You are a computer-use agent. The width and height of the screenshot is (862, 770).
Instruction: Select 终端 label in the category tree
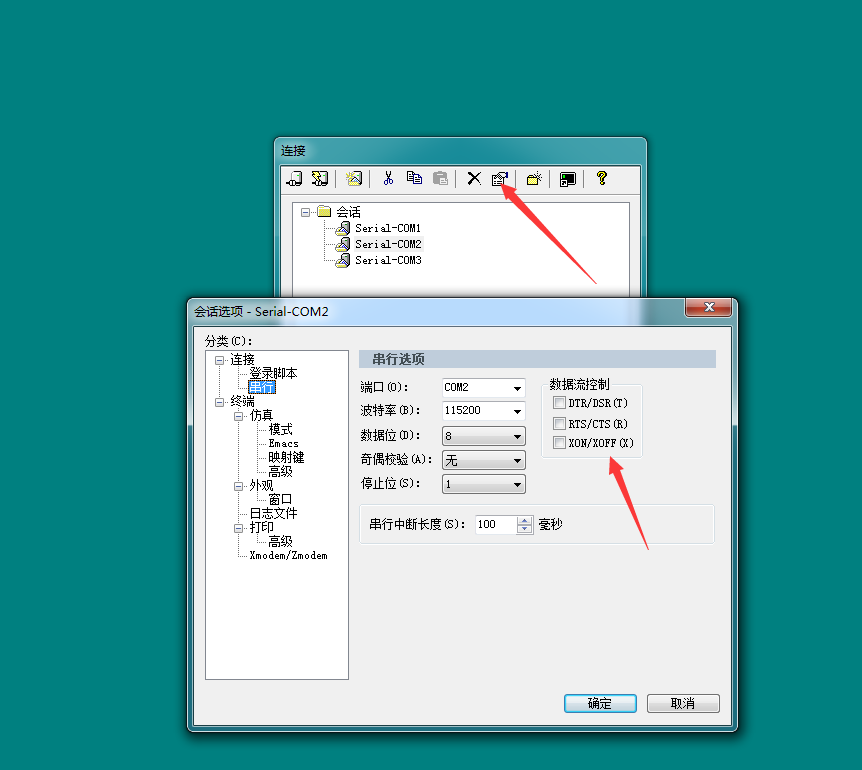point(242,402)
